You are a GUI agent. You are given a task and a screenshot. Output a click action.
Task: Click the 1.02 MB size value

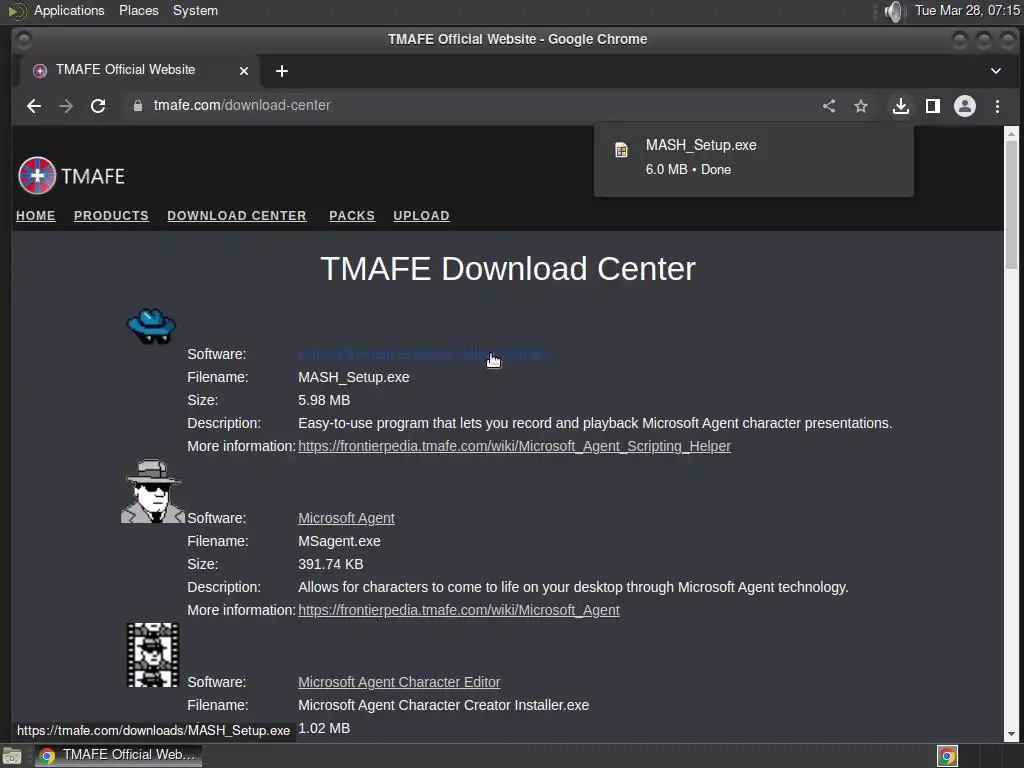coord(324,728)
